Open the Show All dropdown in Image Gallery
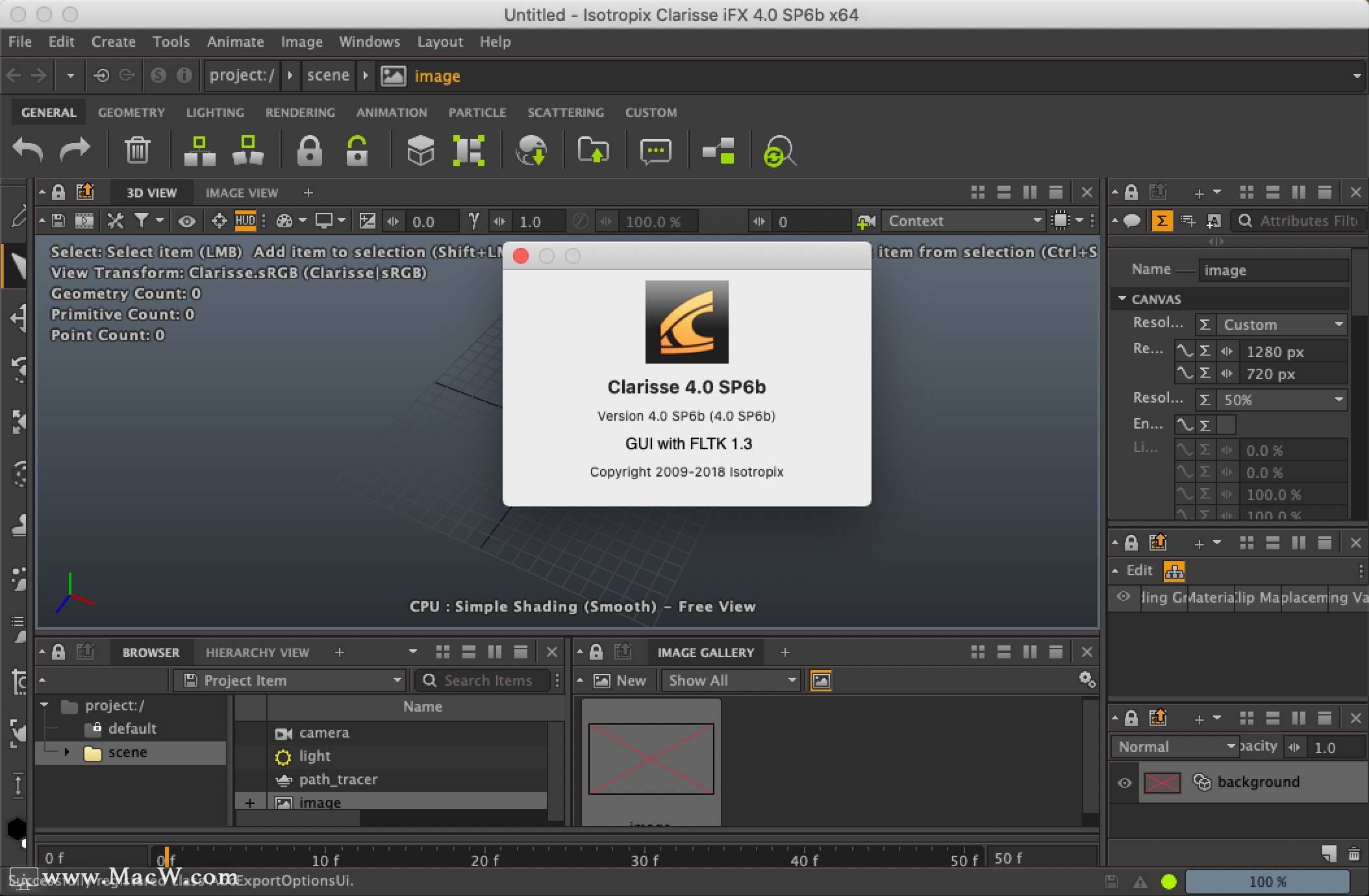This screenshot has height=896, width=1369. pyautogui.click(x=731, y=680)
